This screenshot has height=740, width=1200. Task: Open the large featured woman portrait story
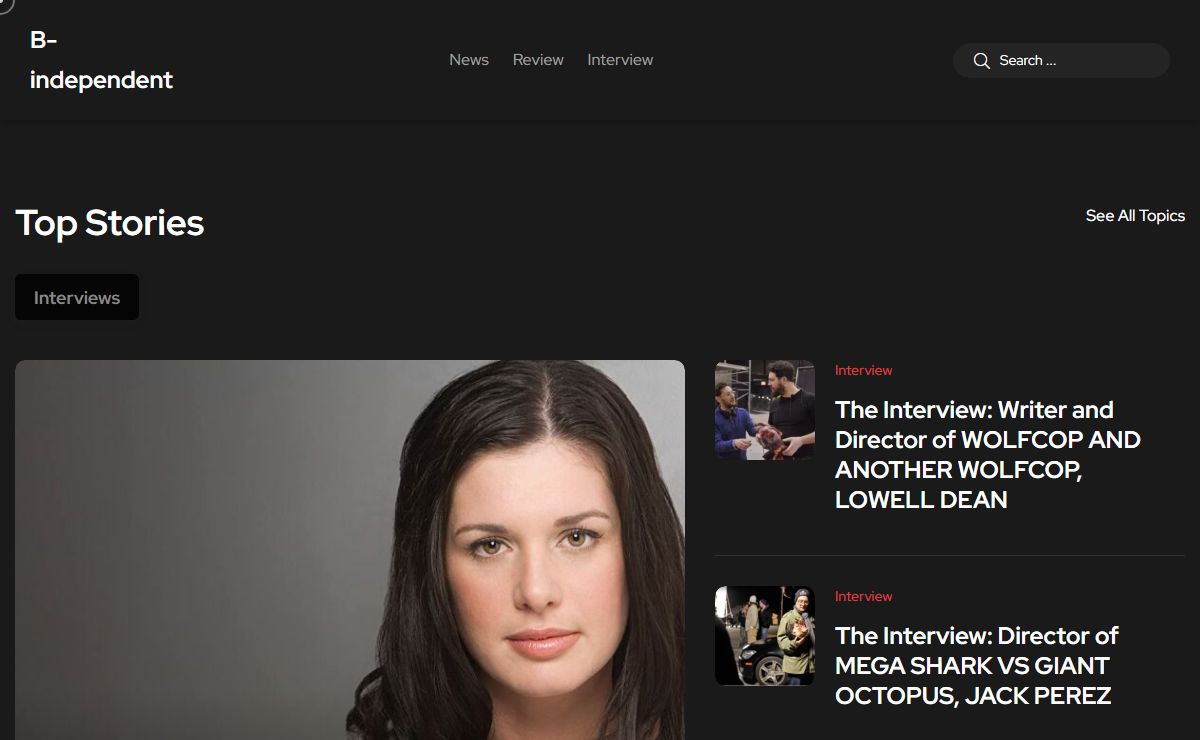(350, 550)
